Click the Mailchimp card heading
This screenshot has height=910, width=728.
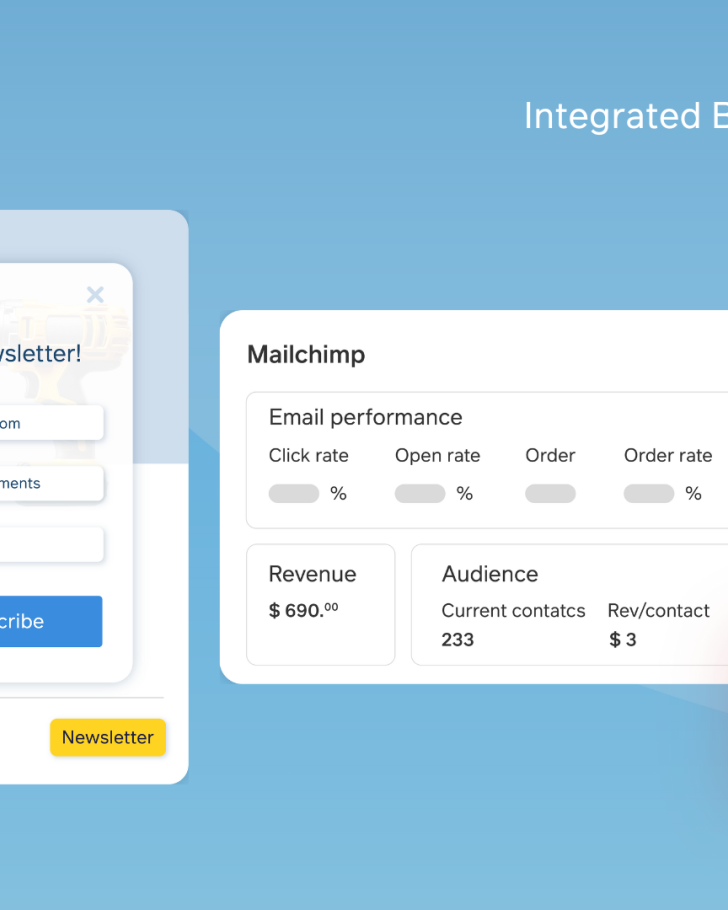coord(306,355)
